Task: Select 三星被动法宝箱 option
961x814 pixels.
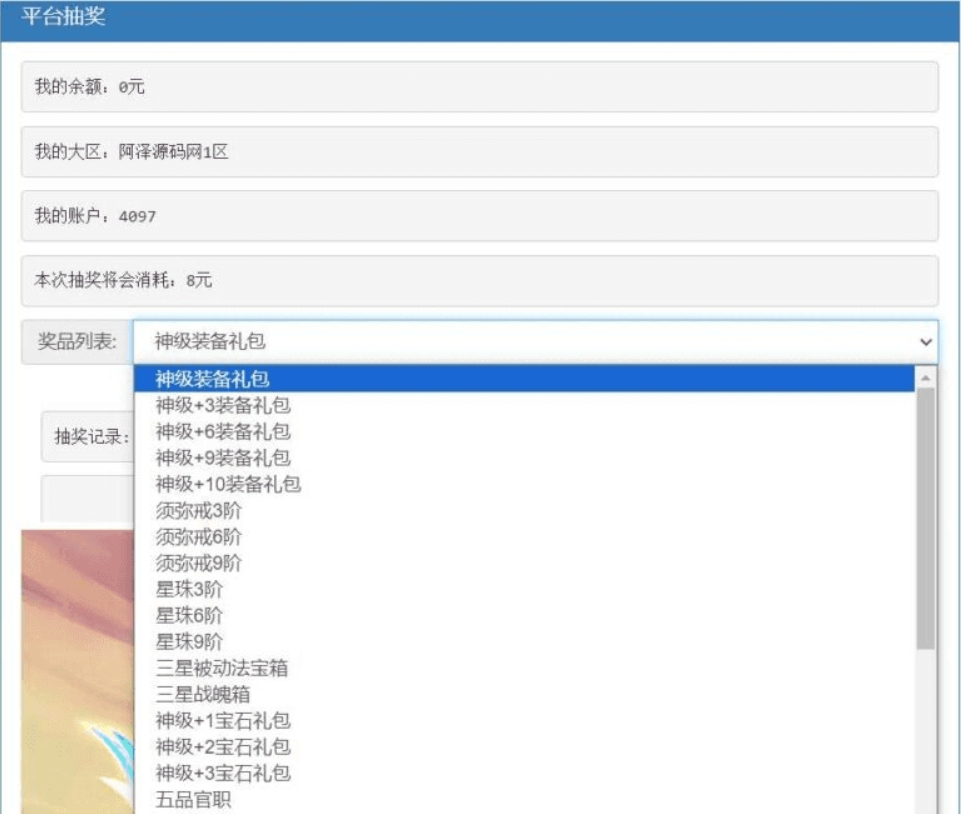Action: coord(222,667)
